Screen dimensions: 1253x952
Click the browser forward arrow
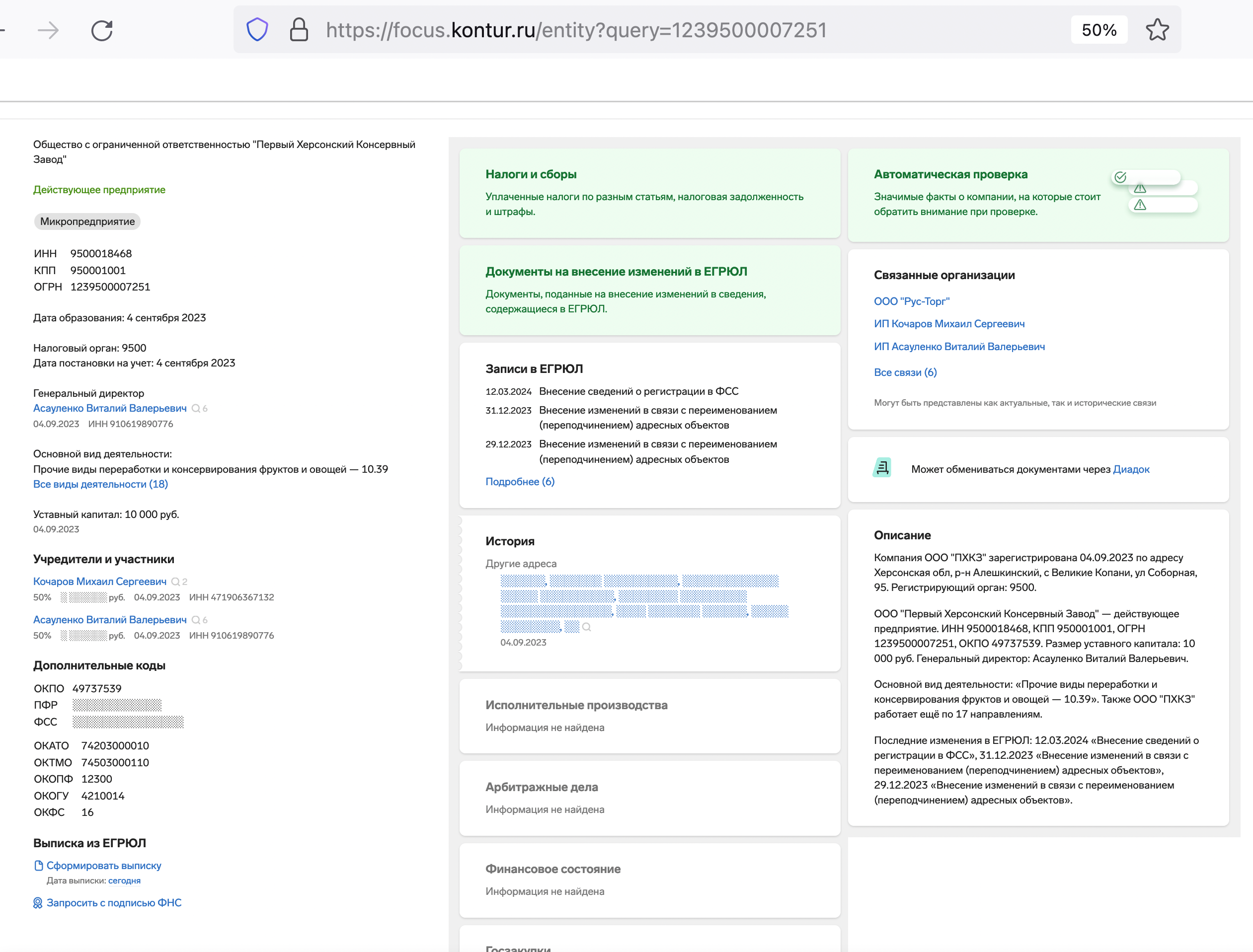tap(48, 30)
